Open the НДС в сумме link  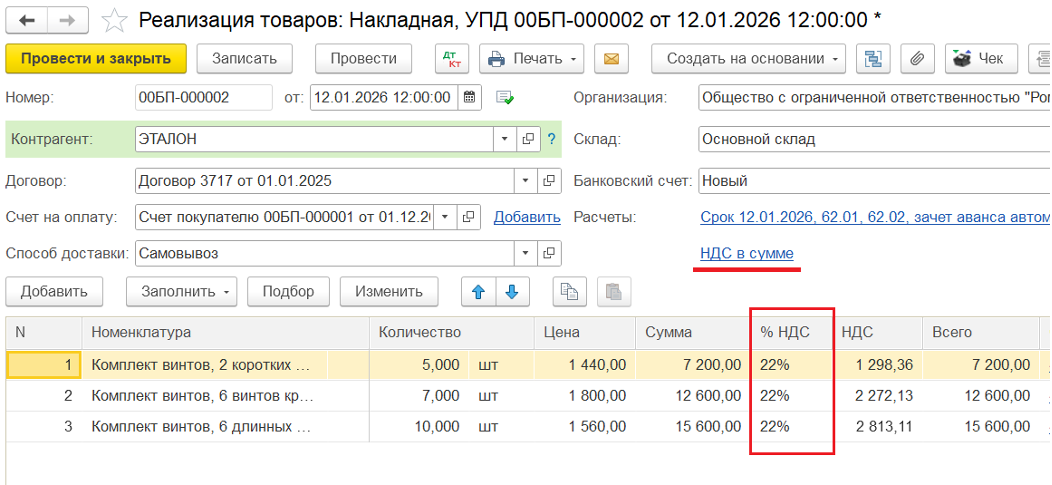pos(747,254)
